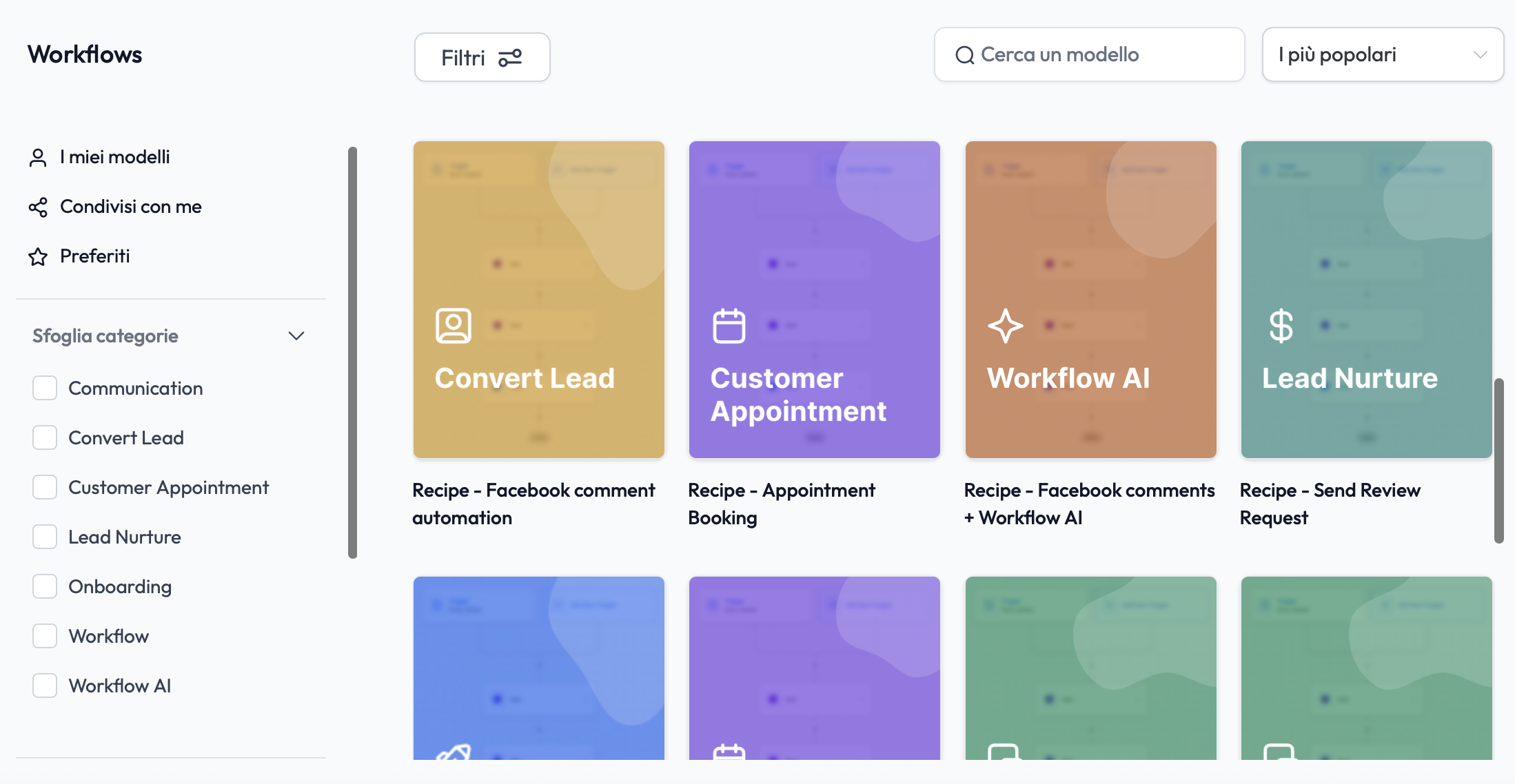Check the Lead Nurture category checkbox
The width and height of the screenshot is (1515, 784).
[x=45, y=537]
